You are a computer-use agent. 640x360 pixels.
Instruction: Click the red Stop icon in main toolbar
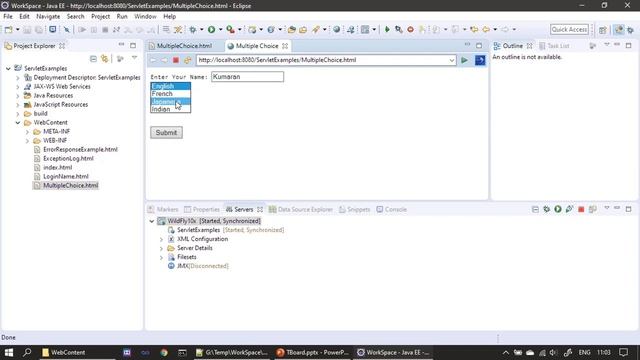[411, 29]
